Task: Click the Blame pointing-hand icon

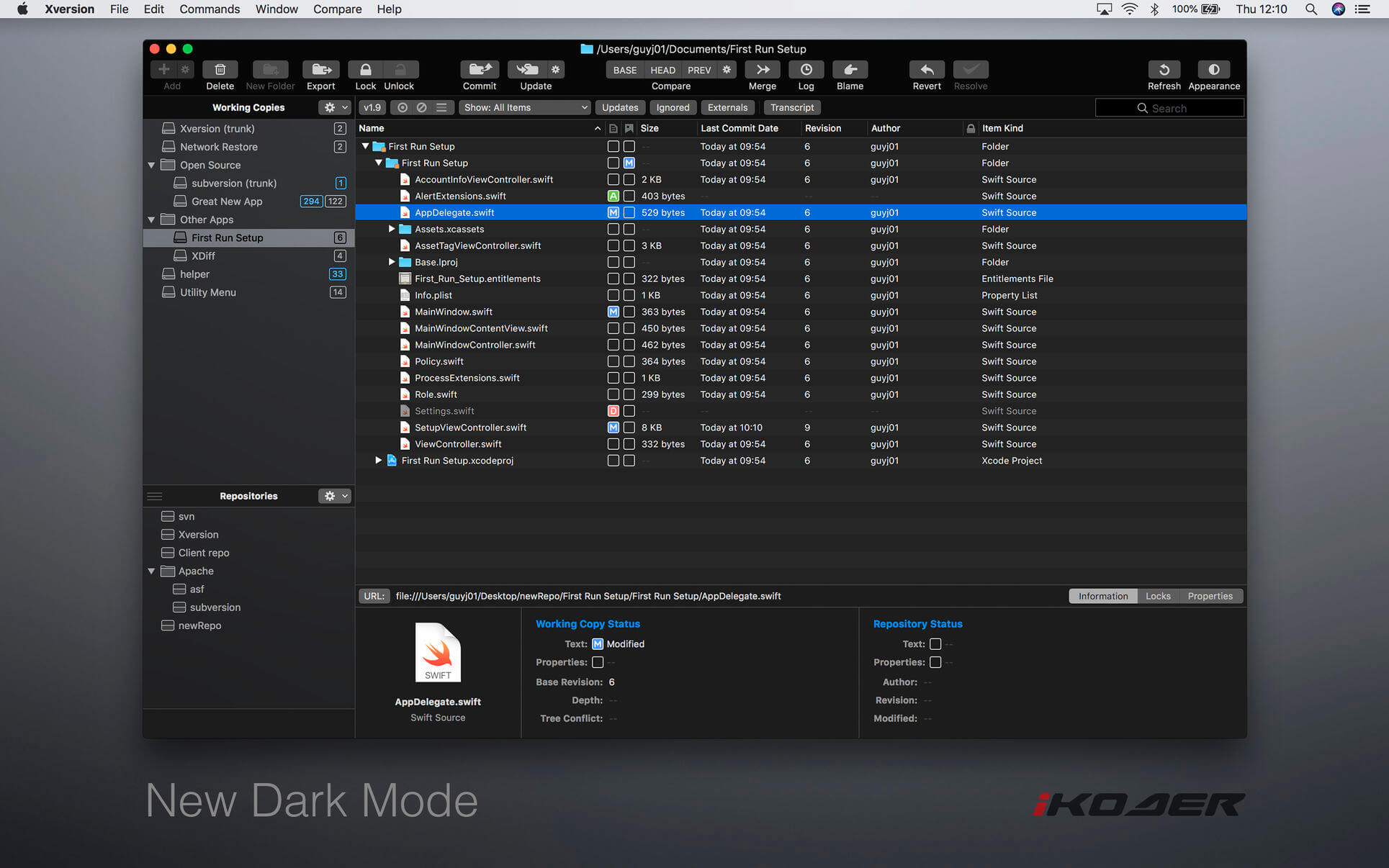Action: [x=850, y=70]
